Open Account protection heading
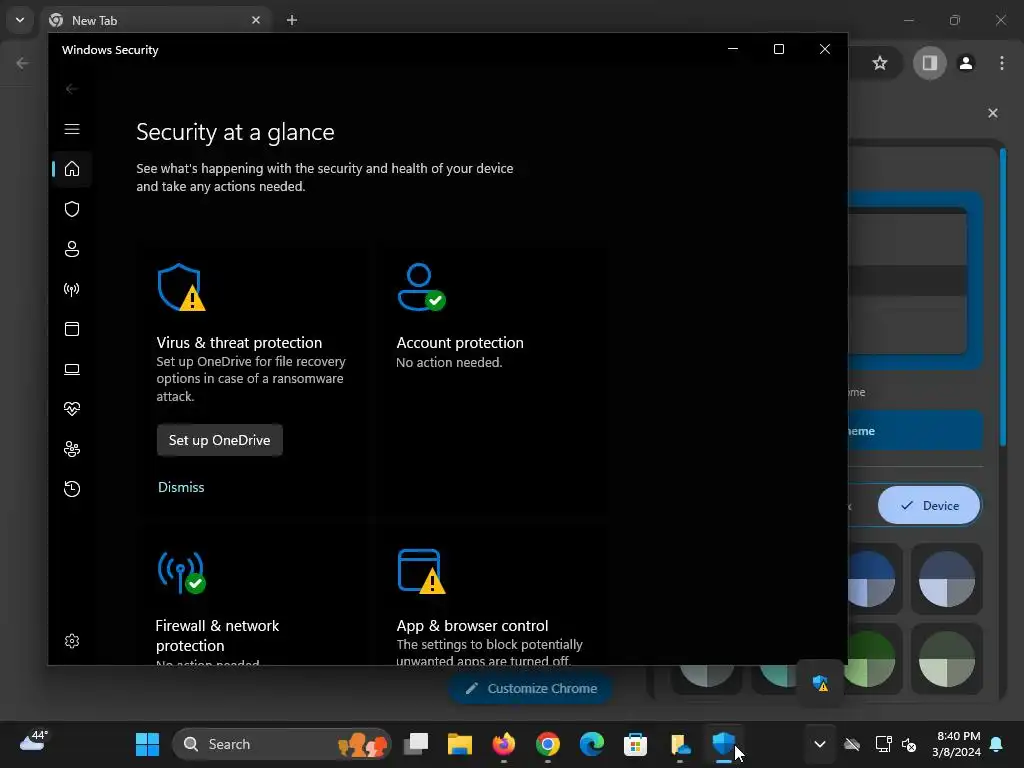 [460, 343]
